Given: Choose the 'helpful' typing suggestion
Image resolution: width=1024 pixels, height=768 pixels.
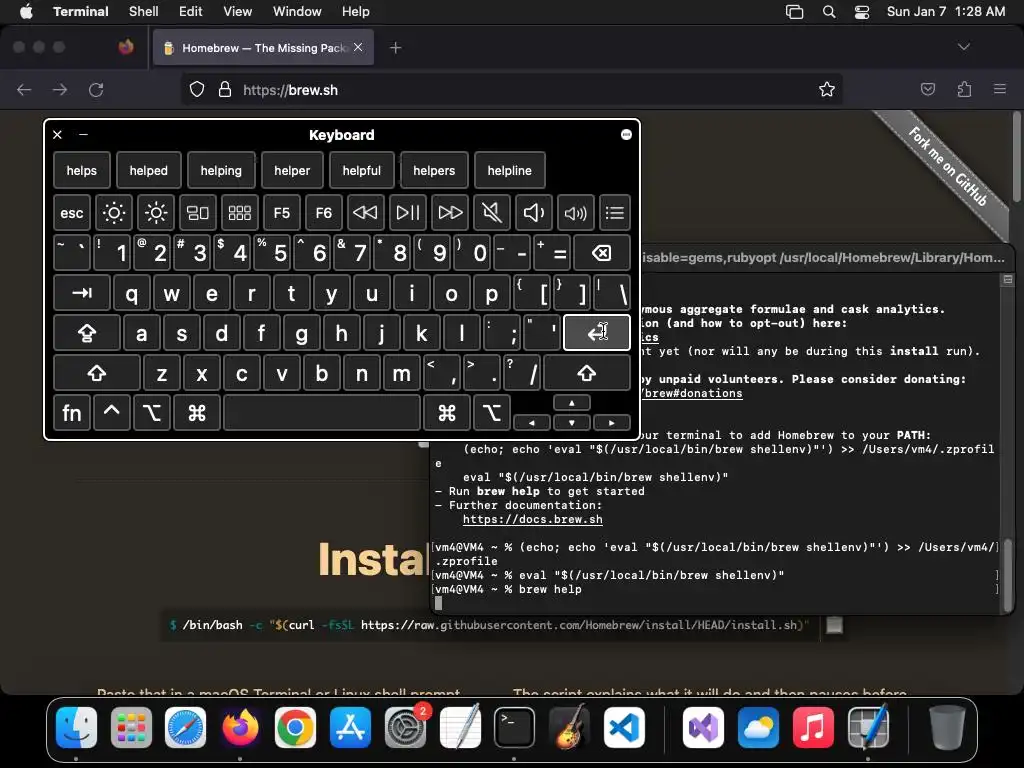Looking at the screenshot, I should pyautogui.click(x=362, y=170).
